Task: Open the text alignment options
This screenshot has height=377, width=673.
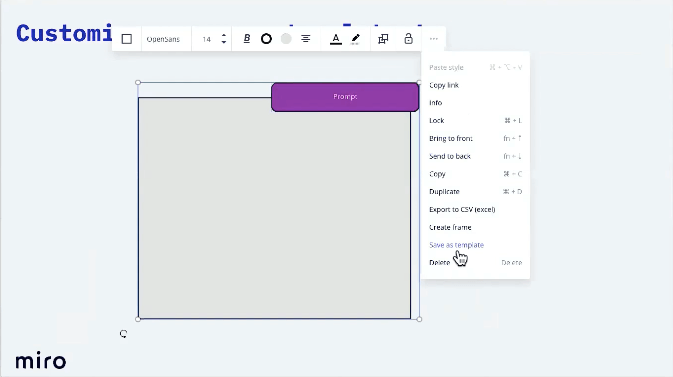Action: (x=306, y=39)
